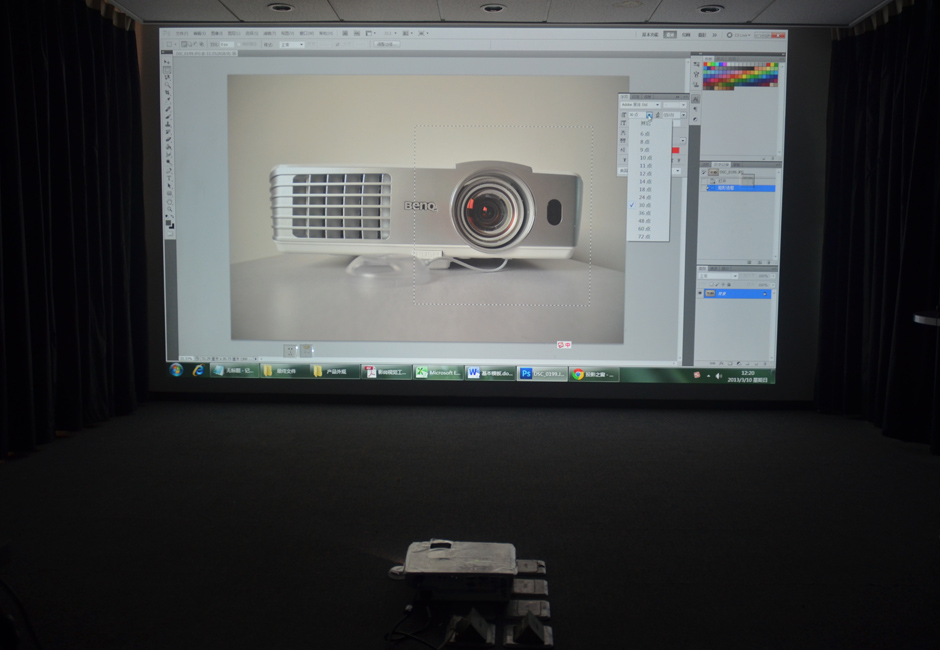Image resolution: width=940 pixels, height=650 pixels.
Task: Launch Mini Bridge from the application bar
Action: 357,34
